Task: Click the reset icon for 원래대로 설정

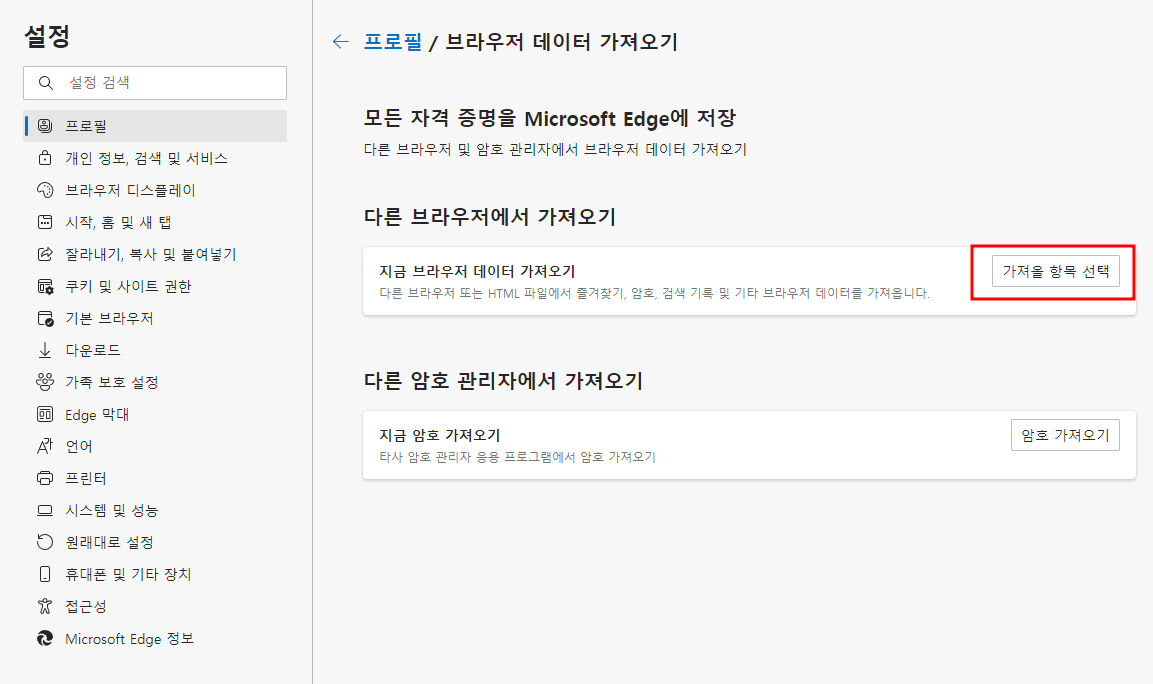Action: pos(45,542)
